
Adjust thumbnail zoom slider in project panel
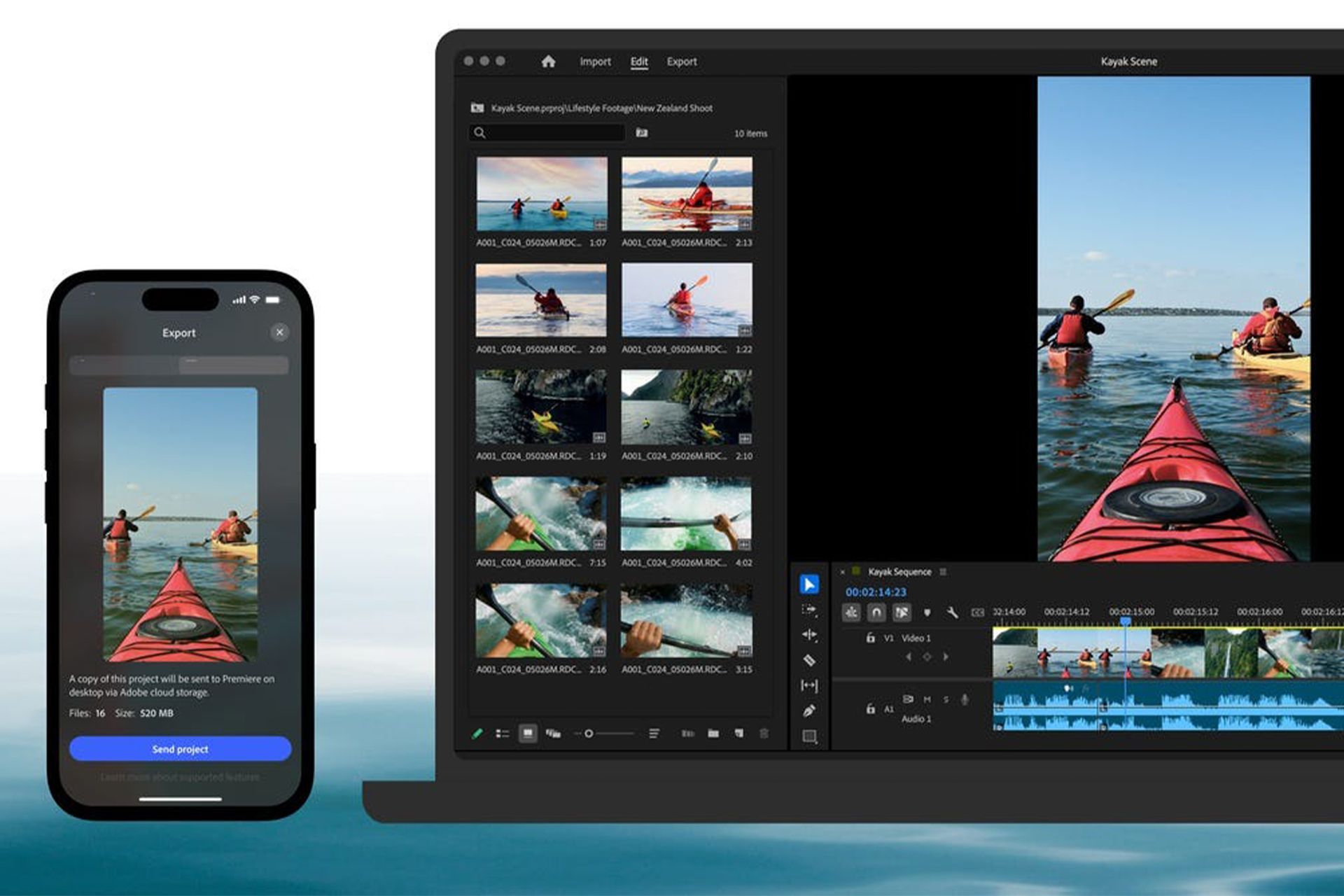[x=589, y=734]
